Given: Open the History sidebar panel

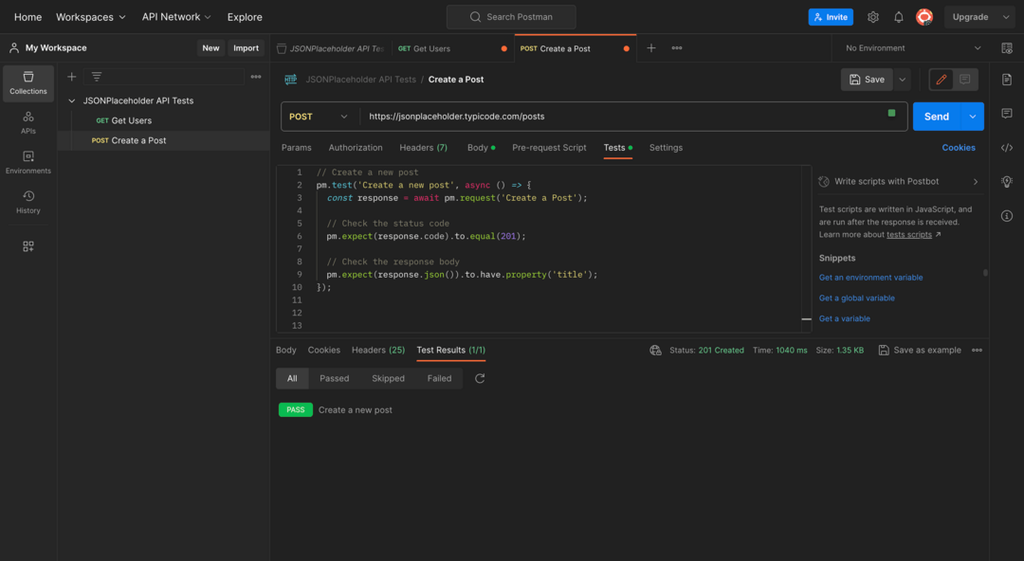Looking at the screenshot, I should [28, 203].
